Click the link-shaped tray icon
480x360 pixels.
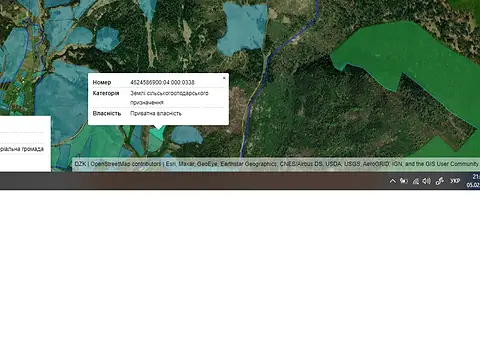point(440,181)
